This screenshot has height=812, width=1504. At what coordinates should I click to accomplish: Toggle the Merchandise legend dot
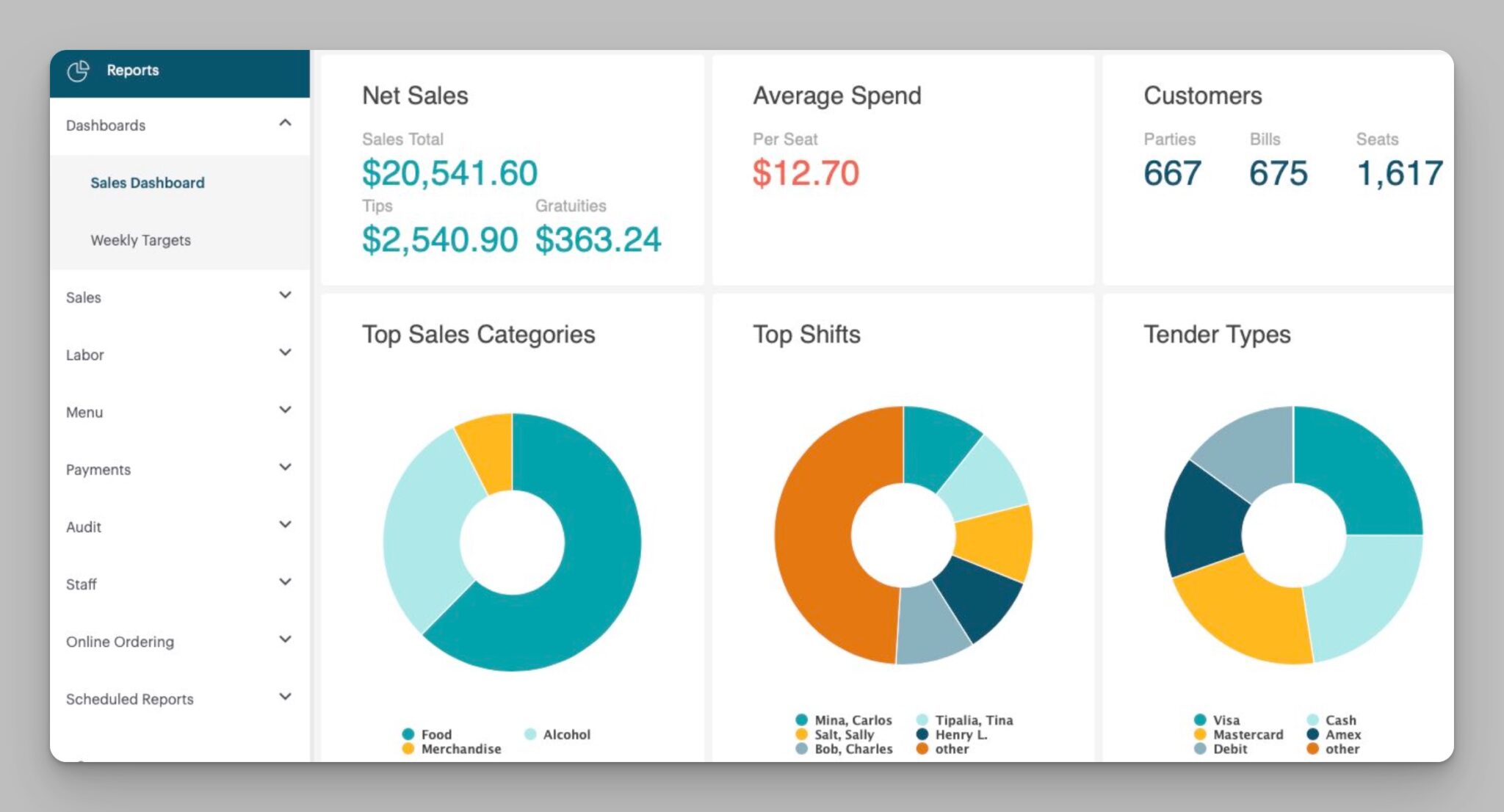(408, 749)
